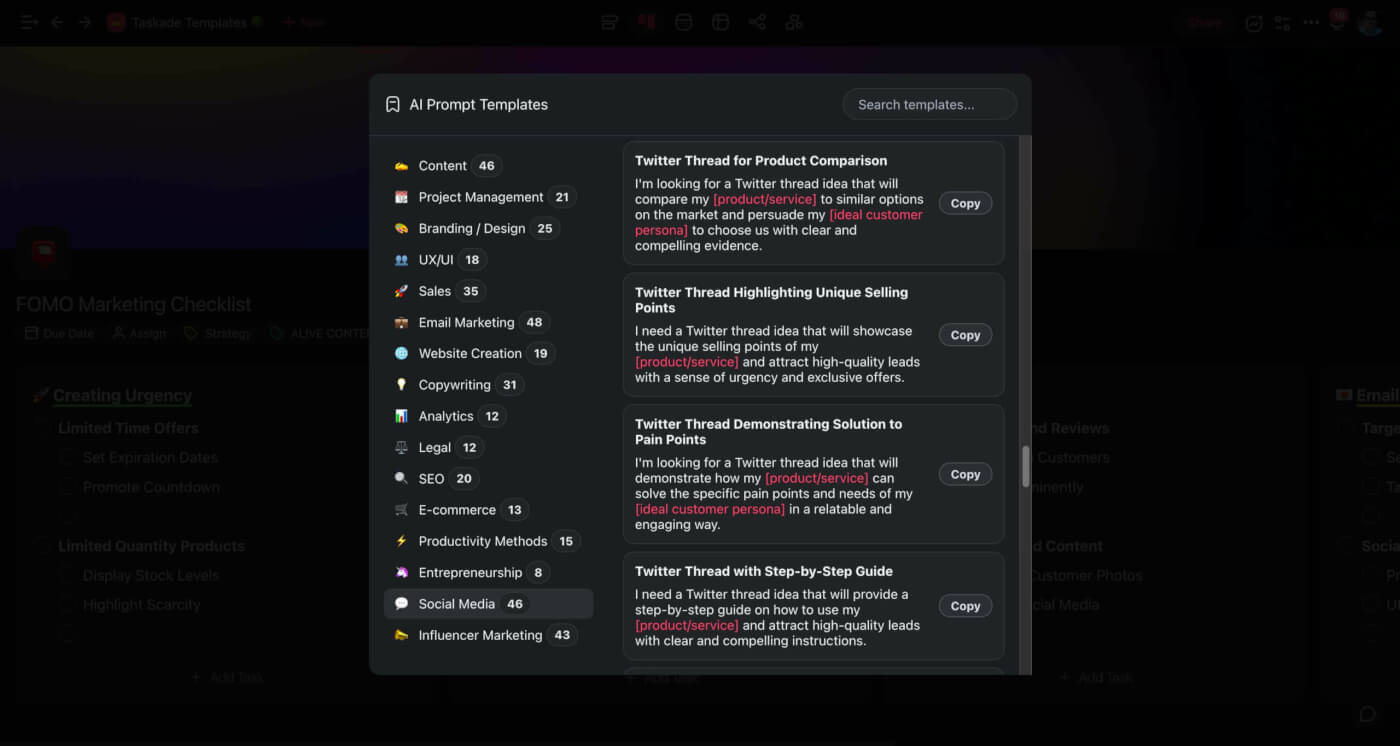Click the scales icon beside the Legal category

(x=403, y=447)
